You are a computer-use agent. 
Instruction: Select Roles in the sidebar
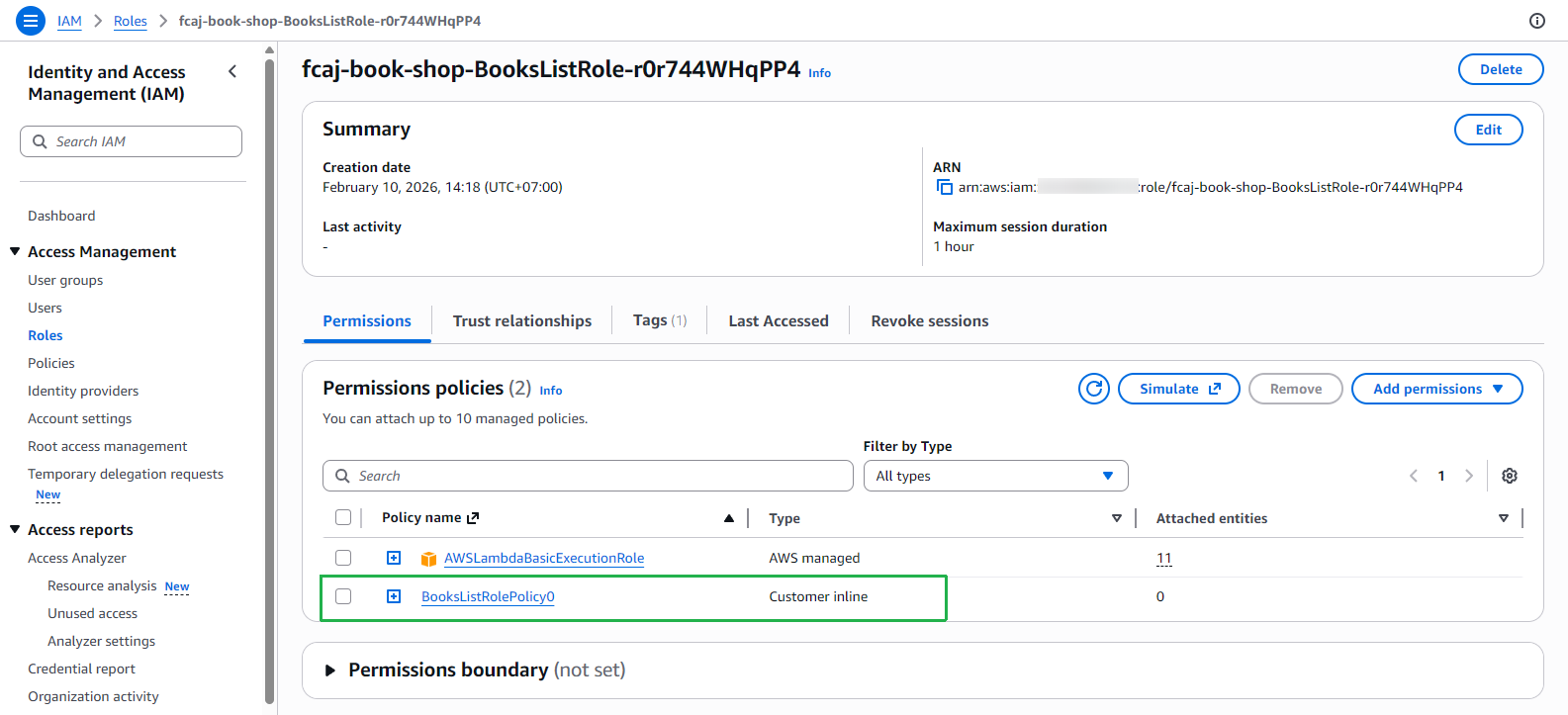(x=46, y=335)
